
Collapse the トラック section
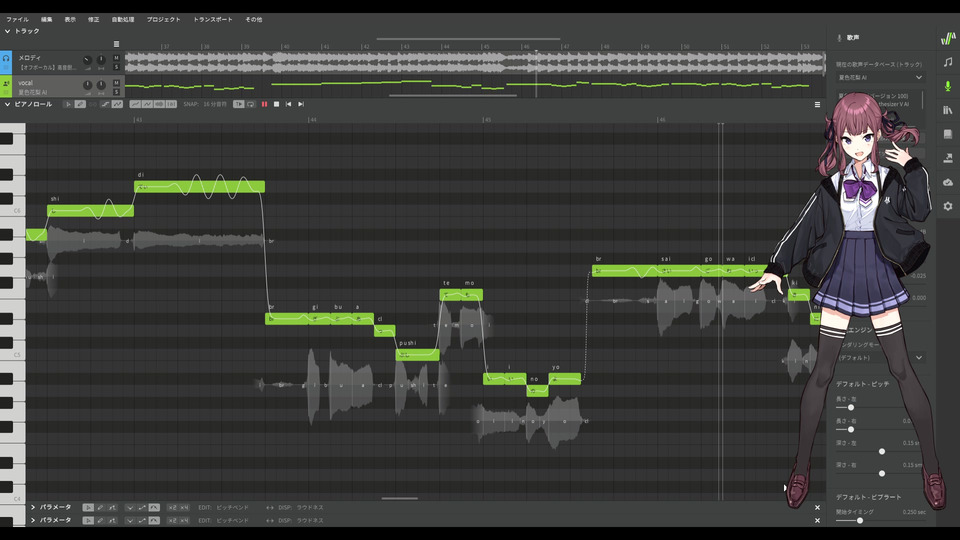pos(7,31)
